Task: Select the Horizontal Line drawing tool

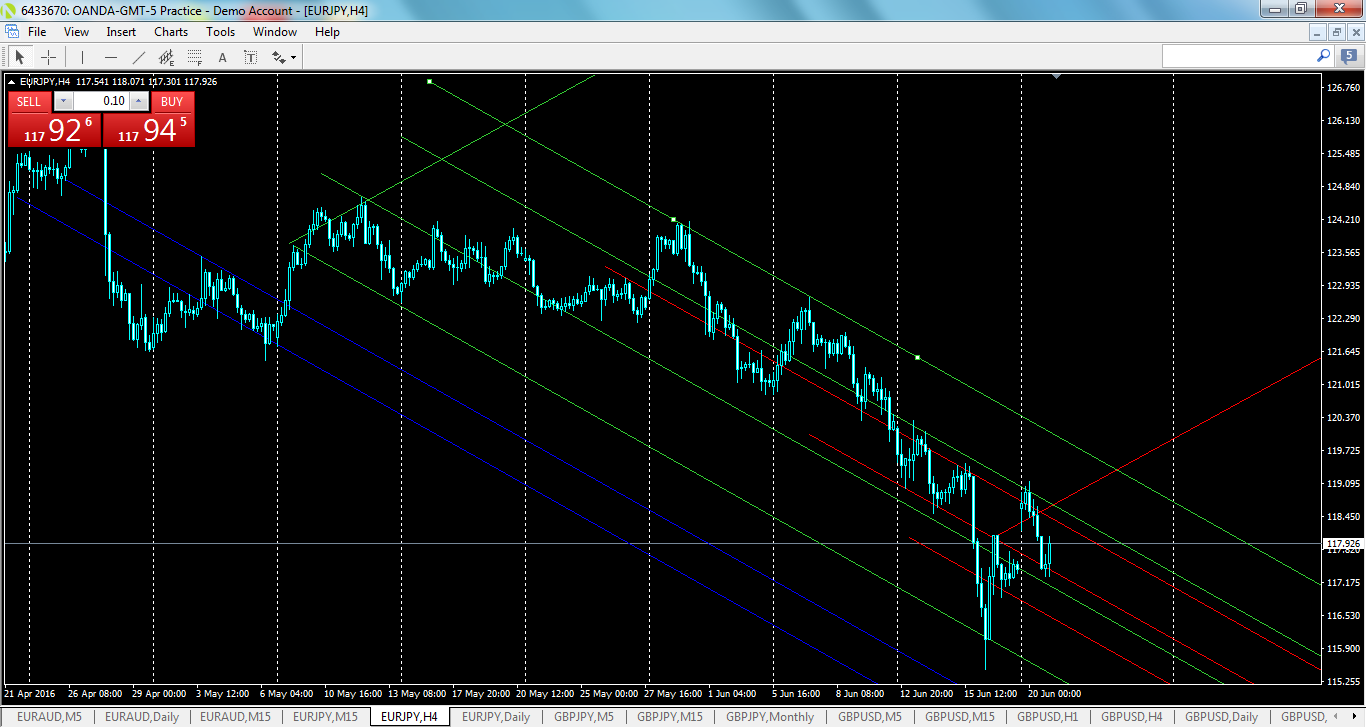Action: coord(110,57)
